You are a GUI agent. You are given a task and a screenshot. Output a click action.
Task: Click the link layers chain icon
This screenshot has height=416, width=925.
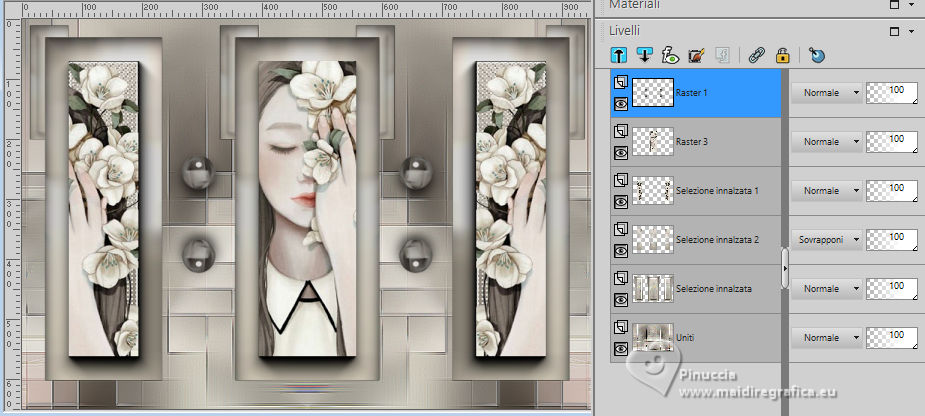(756, 55)
